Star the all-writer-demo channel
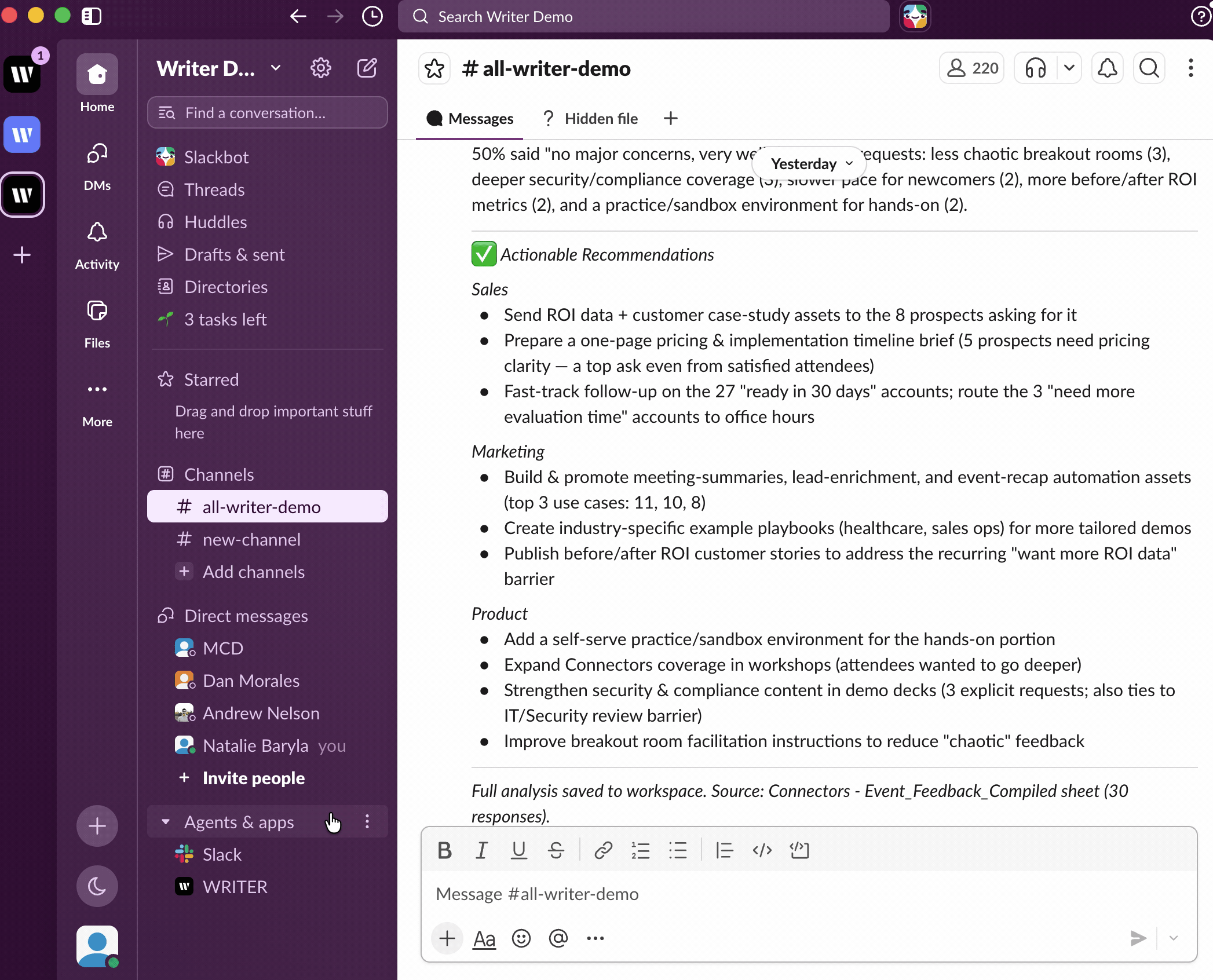The height and width of the screenshot is (980, 1213). (x=434, y=68)
